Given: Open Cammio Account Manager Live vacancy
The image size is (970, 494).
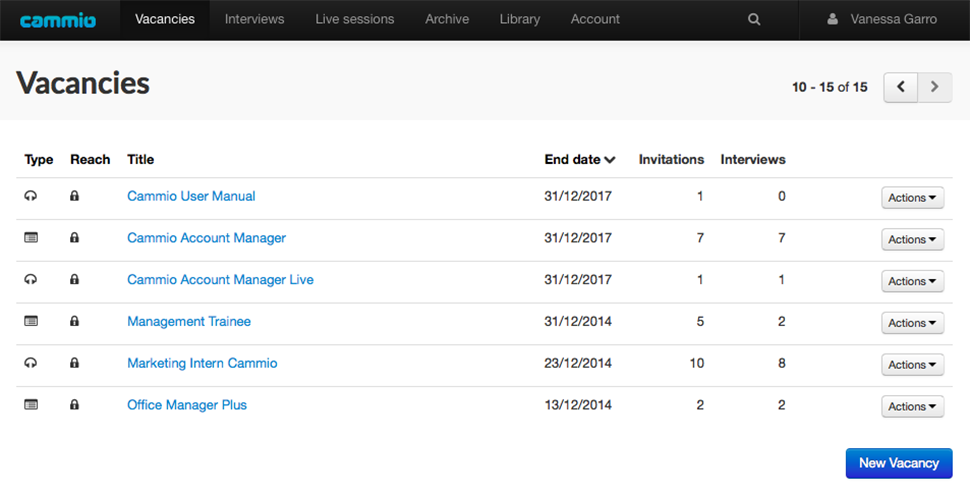Looking at the screenshot, I should pos(220,280).
